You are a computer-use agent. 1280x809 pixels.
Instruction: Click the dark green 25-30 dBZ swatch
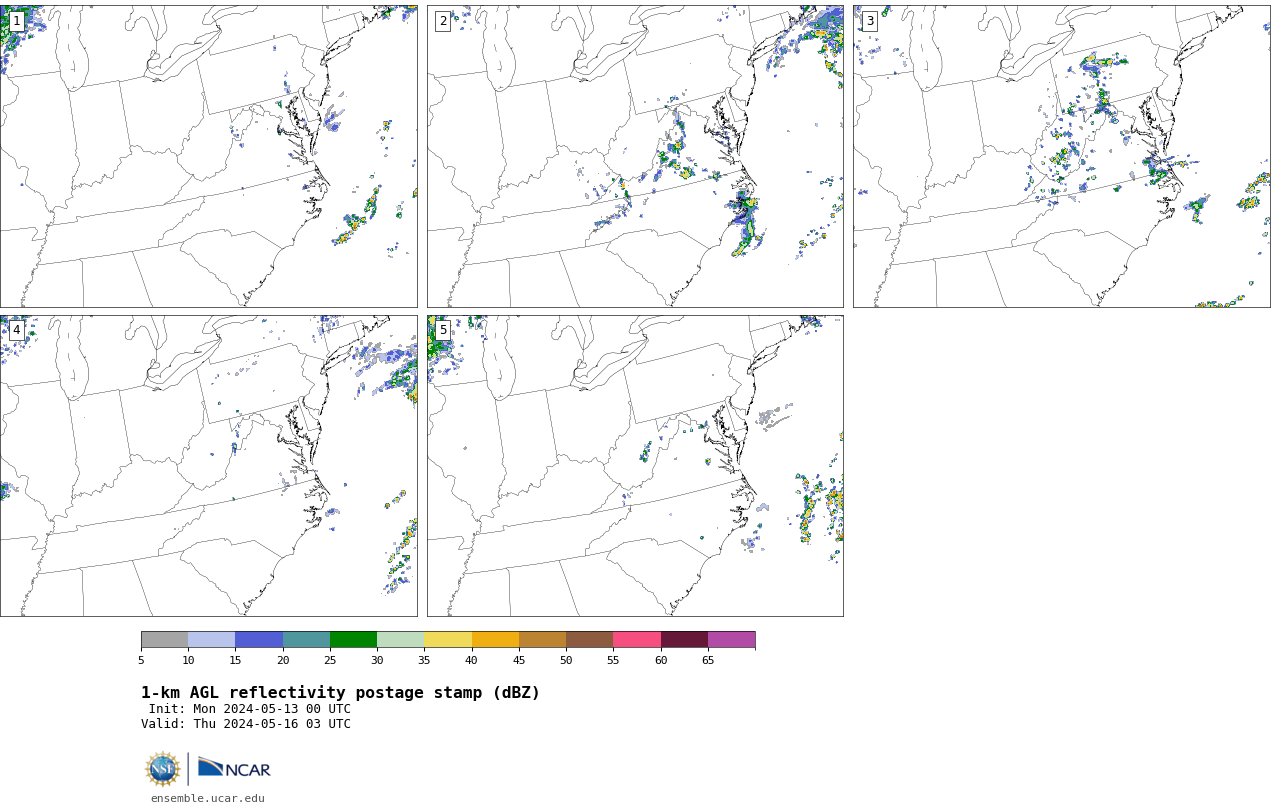(353, 640)
